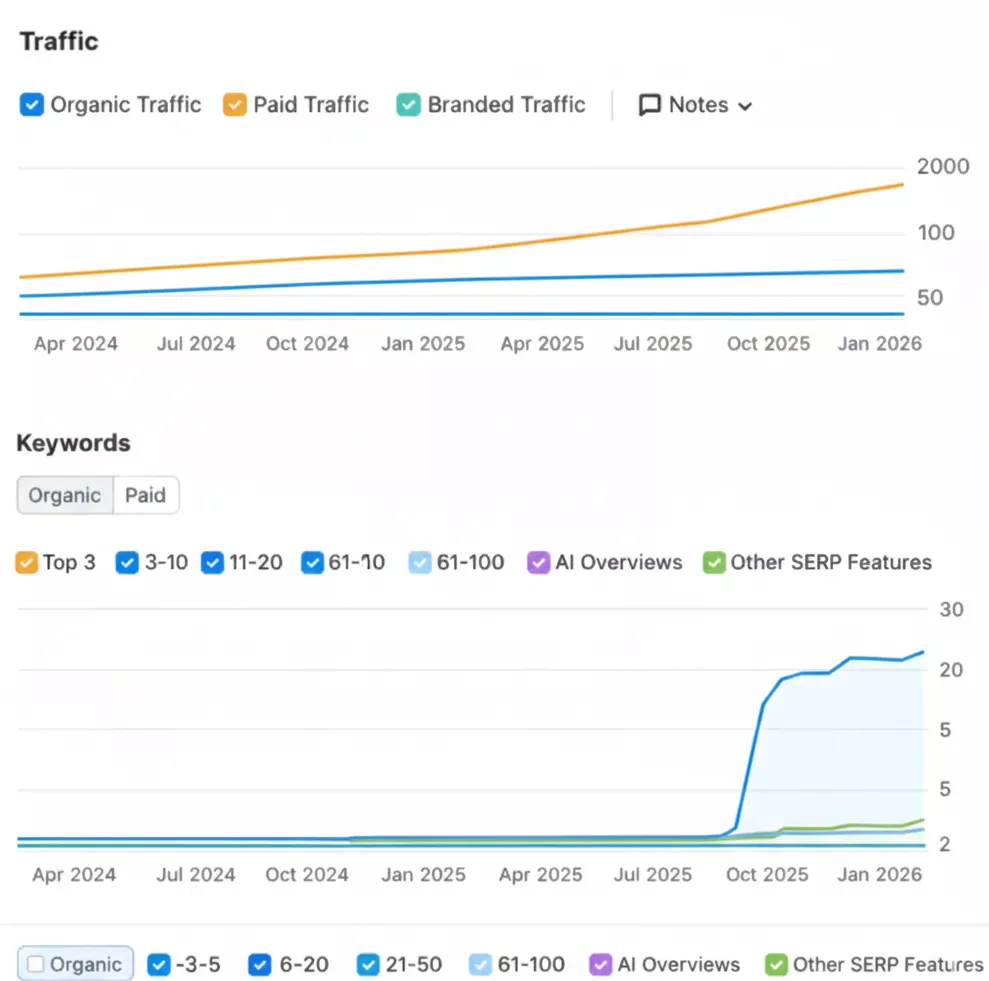Screen dimensions: 989x981
Task: Expand the Notes dropdown chevron
Action: coord(744,106)
